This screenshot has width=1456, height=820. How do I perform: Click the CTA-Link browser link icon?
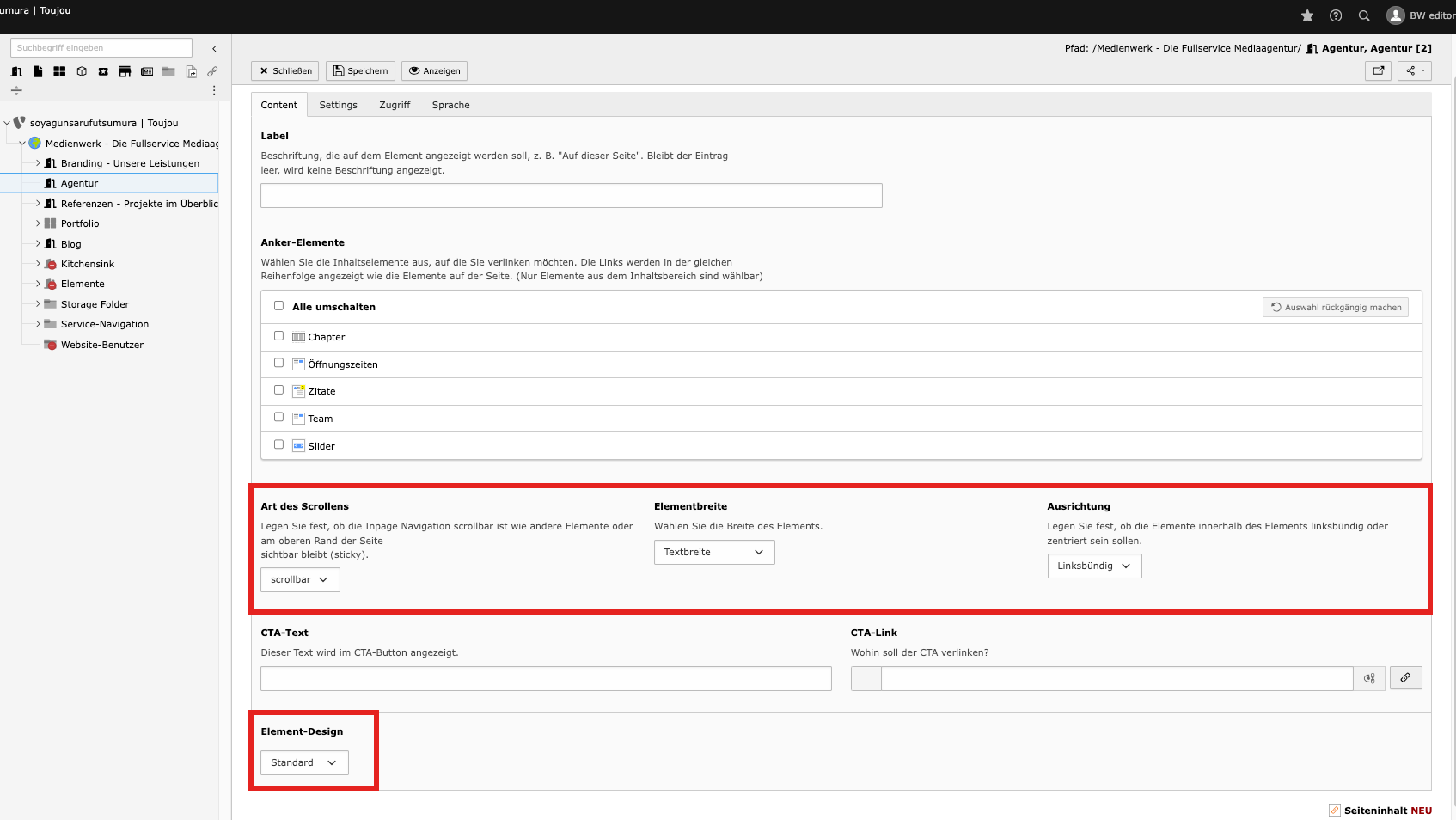1405,678
